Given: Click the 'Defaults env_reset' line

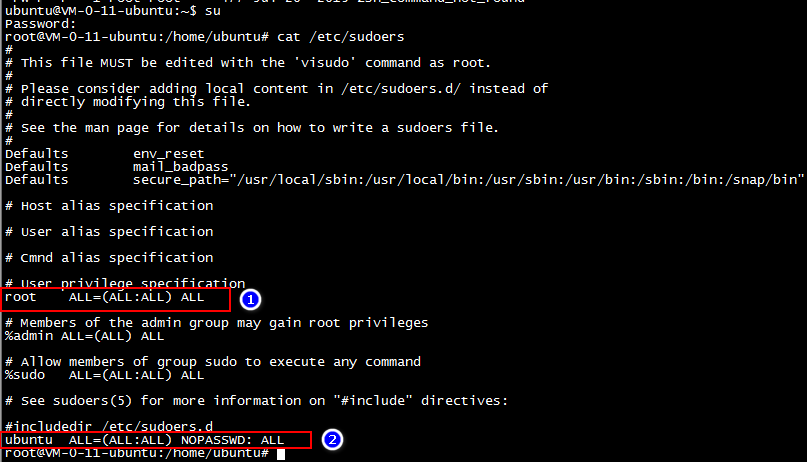Looking at the screenshot, I should pos(104,154).
